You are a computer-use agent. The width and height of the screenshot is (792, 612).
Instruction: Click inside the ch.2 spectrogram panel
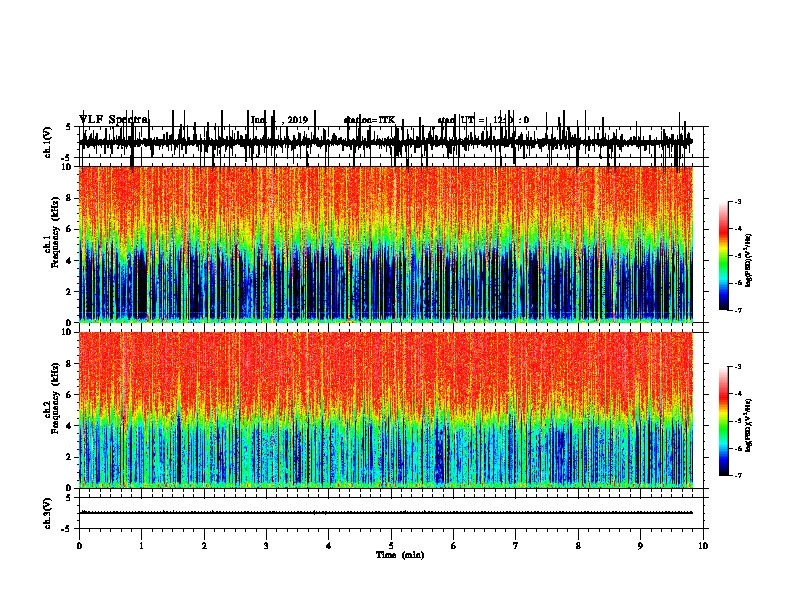(x=386, y=410)
